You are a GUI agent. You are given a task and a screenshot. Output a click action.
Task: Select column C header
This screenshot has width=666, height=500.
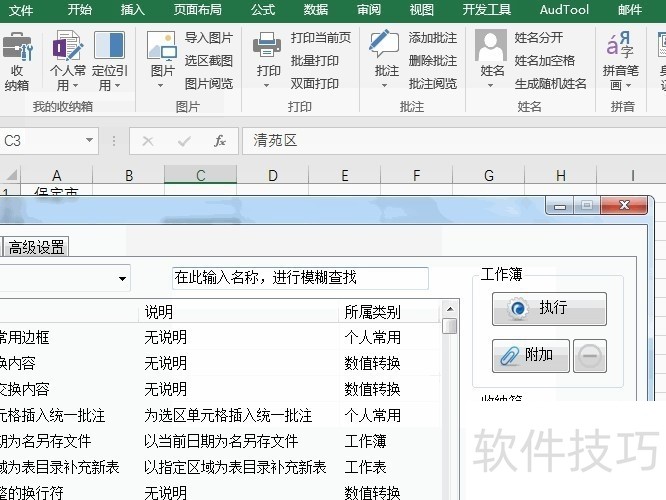point(200,175)
